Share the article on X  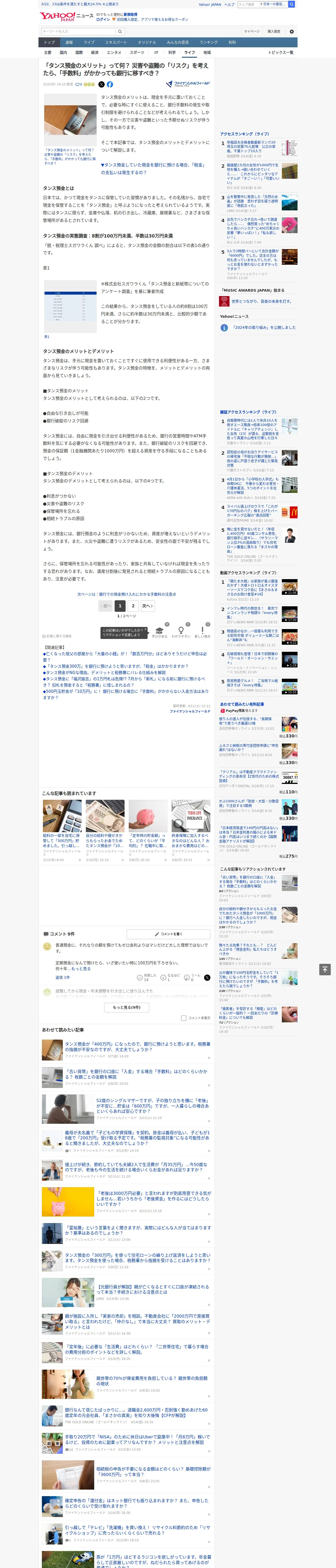click(101, 85)
